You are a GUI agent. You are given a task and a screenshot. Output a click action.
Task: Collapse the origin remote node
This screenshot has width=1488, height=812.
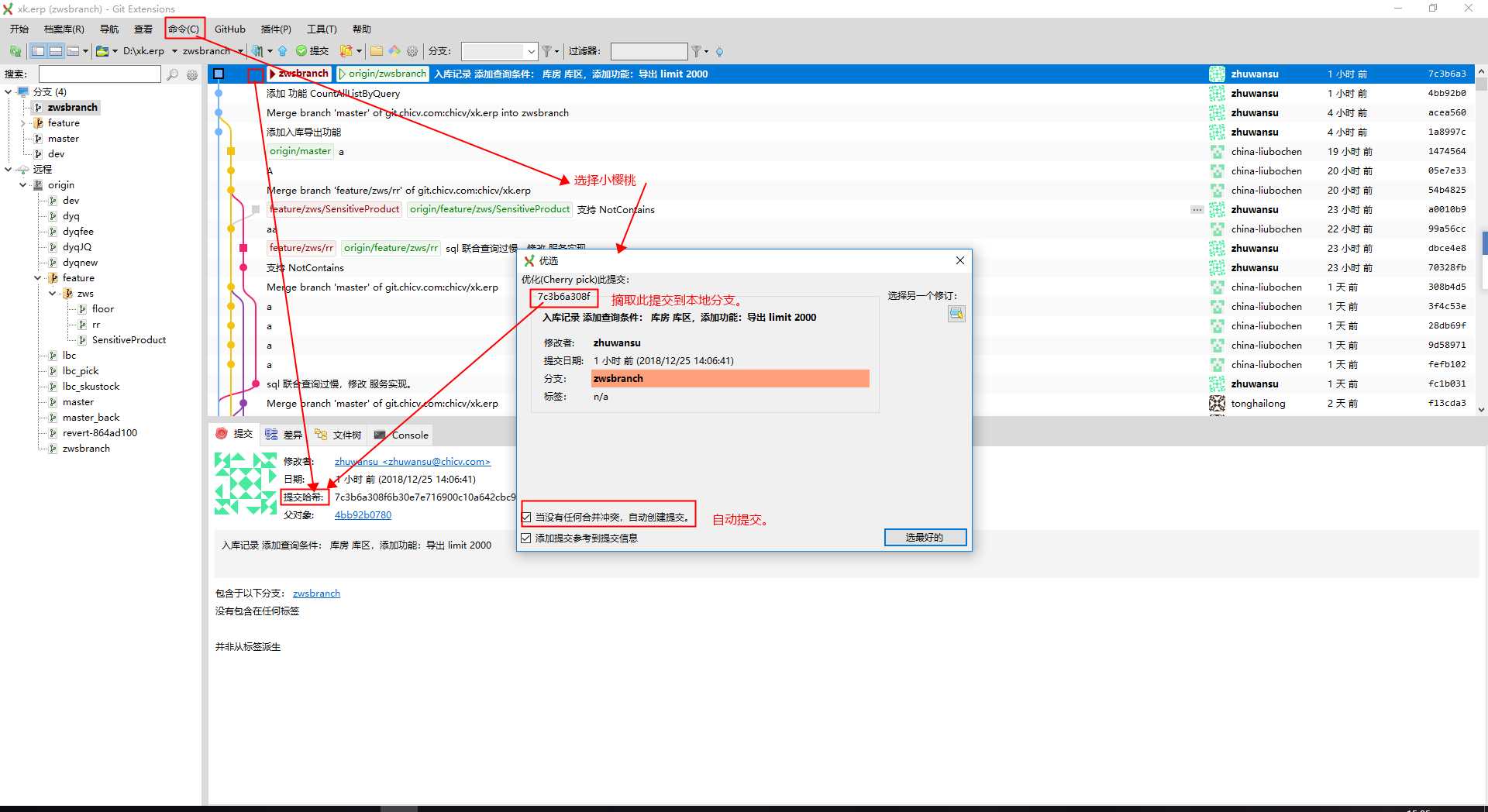(23, 184)
